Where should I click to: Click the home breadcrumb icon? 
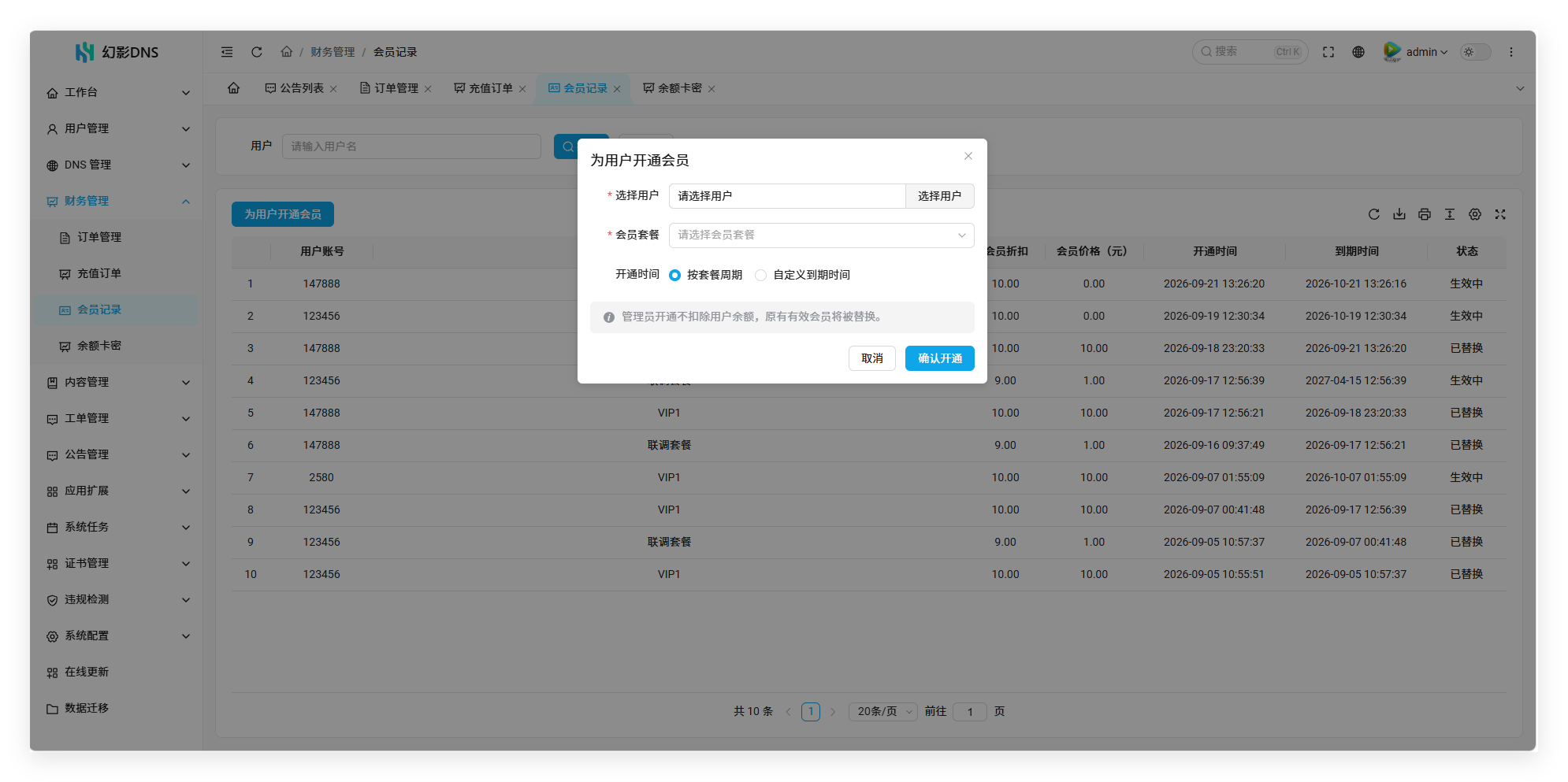pyautogui.click(x=287, y=51)
